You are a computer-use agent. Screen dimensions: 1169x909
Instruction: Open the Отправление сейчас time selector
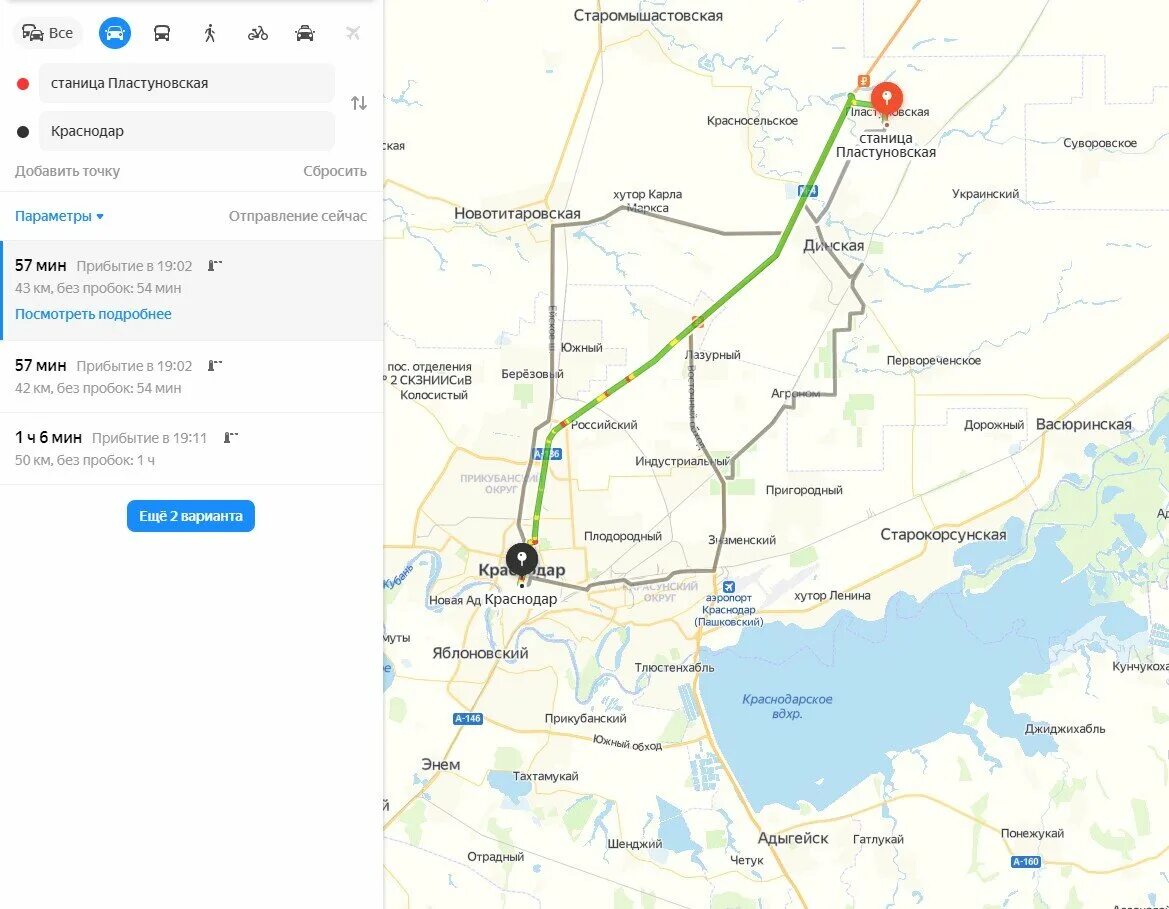297,216
